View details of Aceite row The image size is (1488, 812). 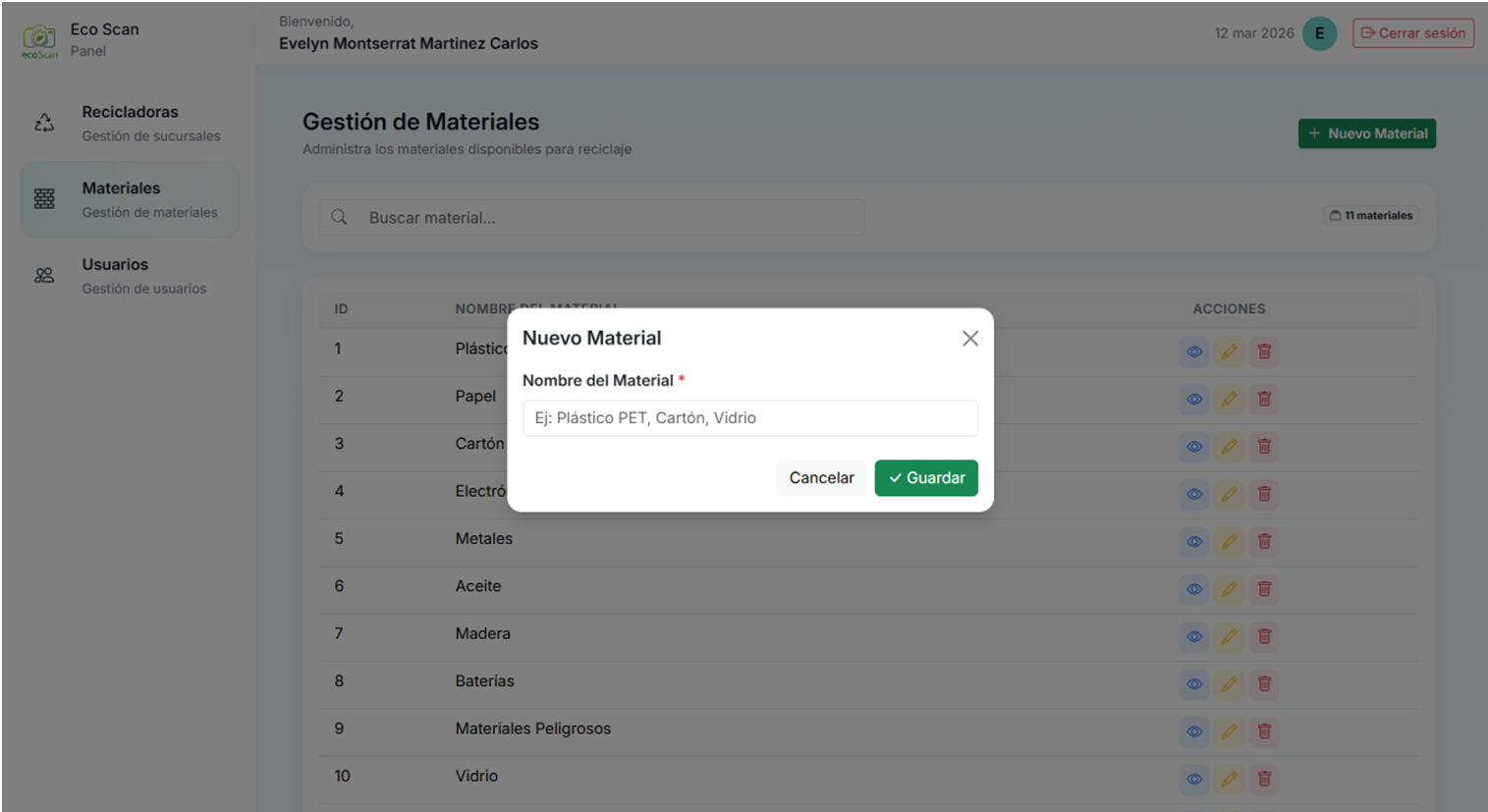coord(1194,589)
